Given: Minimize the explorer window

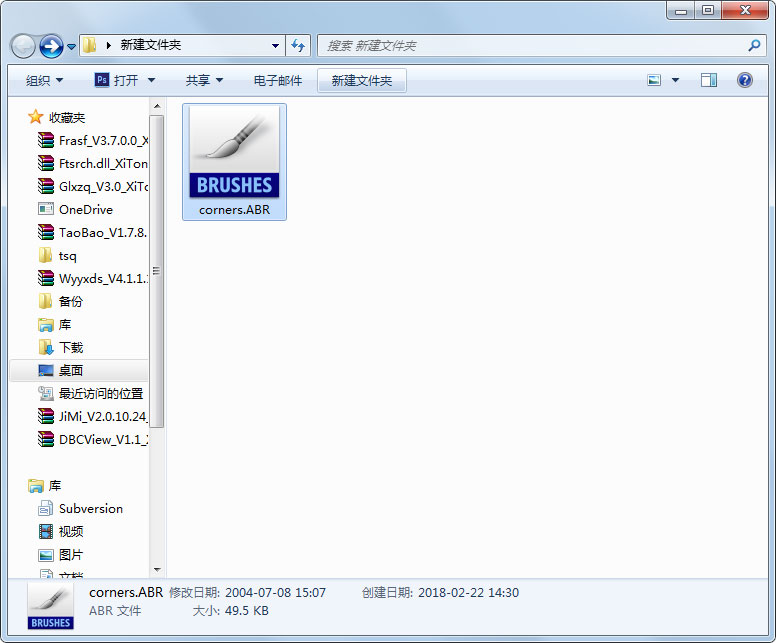Looking at the screenshot, I should pyautogui.click(x=681, y=10).
